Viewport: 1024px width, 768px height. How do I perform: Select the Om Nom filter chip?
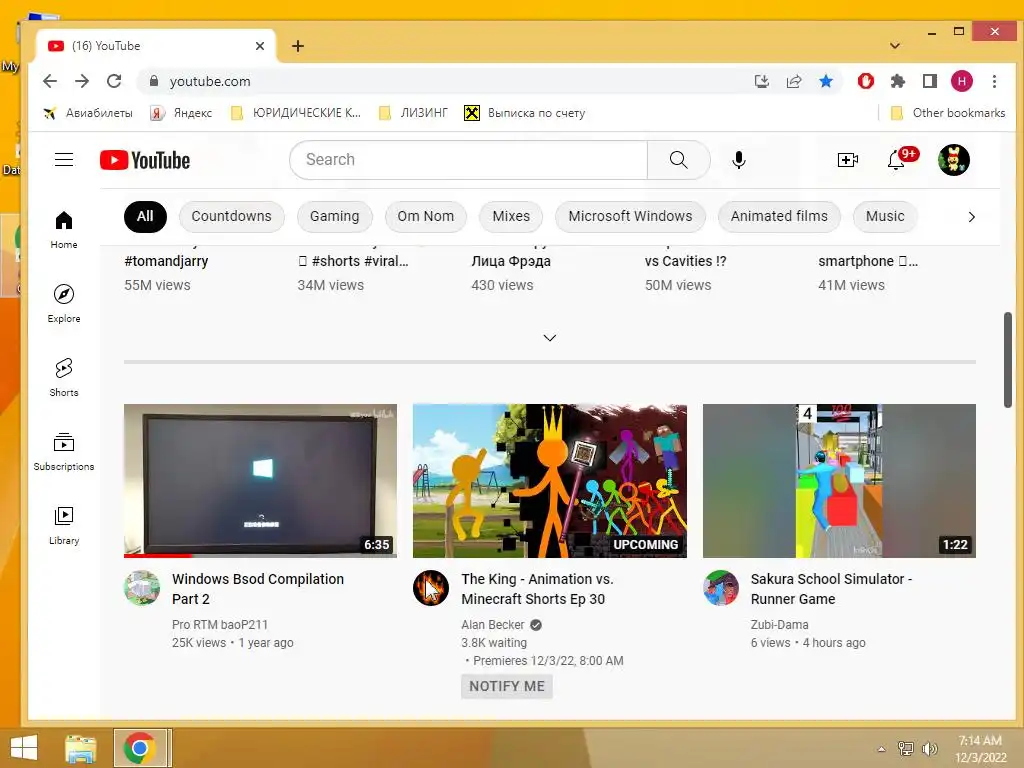click(425, 217)
